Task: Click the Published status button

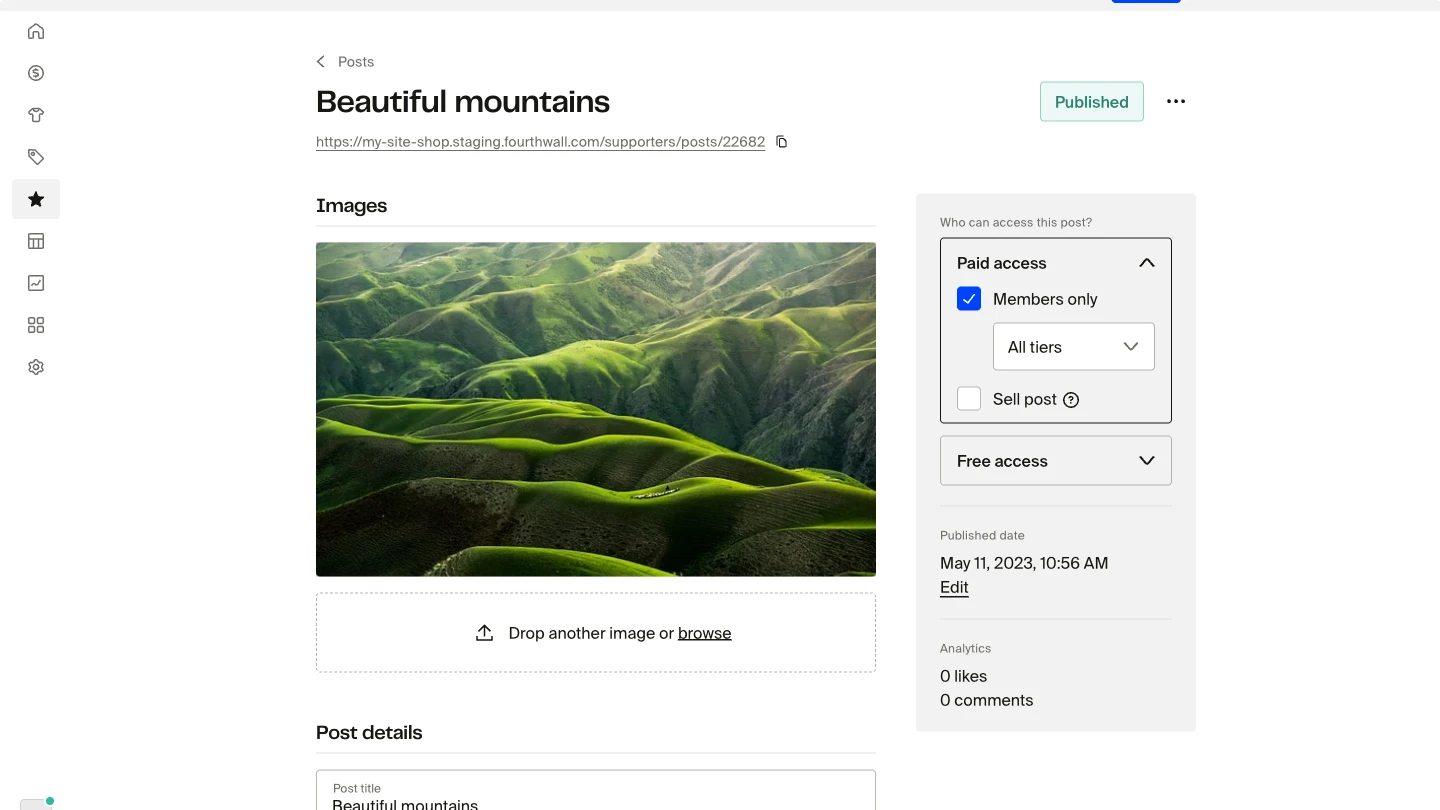Action: (1092, 102)
